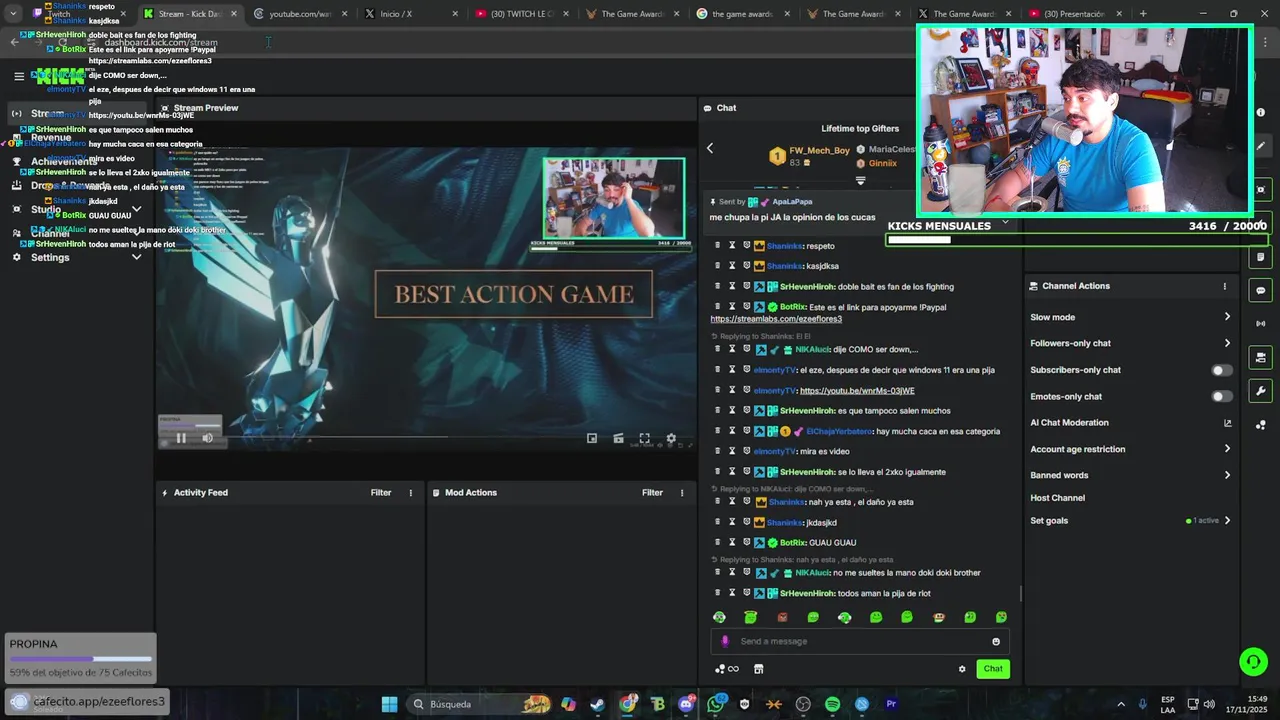Click the purple microphone icon in chat input

pos(725,641)
